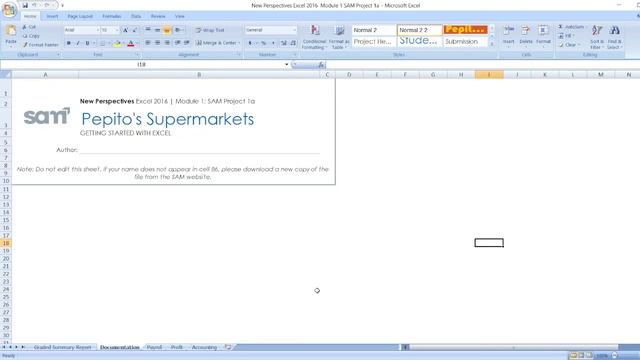
Task: Switch to the Insert ribbon tab
Action: [x=52, y=16]
